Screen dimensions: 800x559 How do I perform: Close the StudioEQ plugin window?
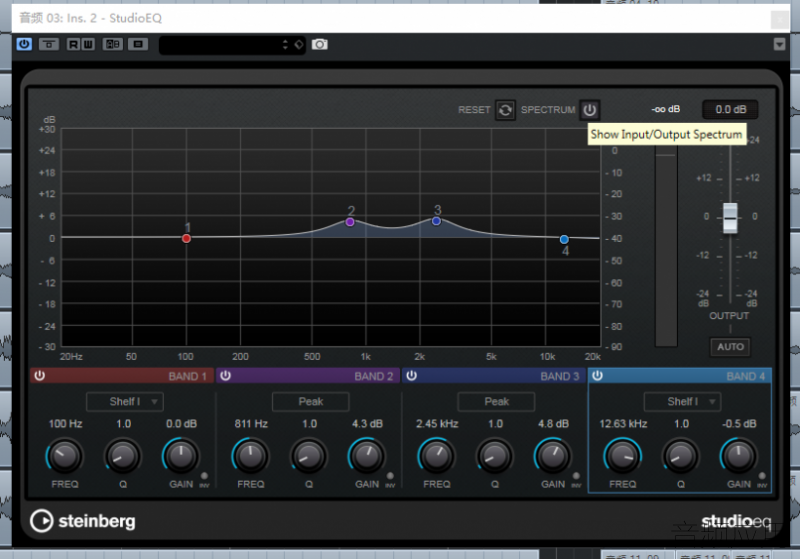coord(780,19)
